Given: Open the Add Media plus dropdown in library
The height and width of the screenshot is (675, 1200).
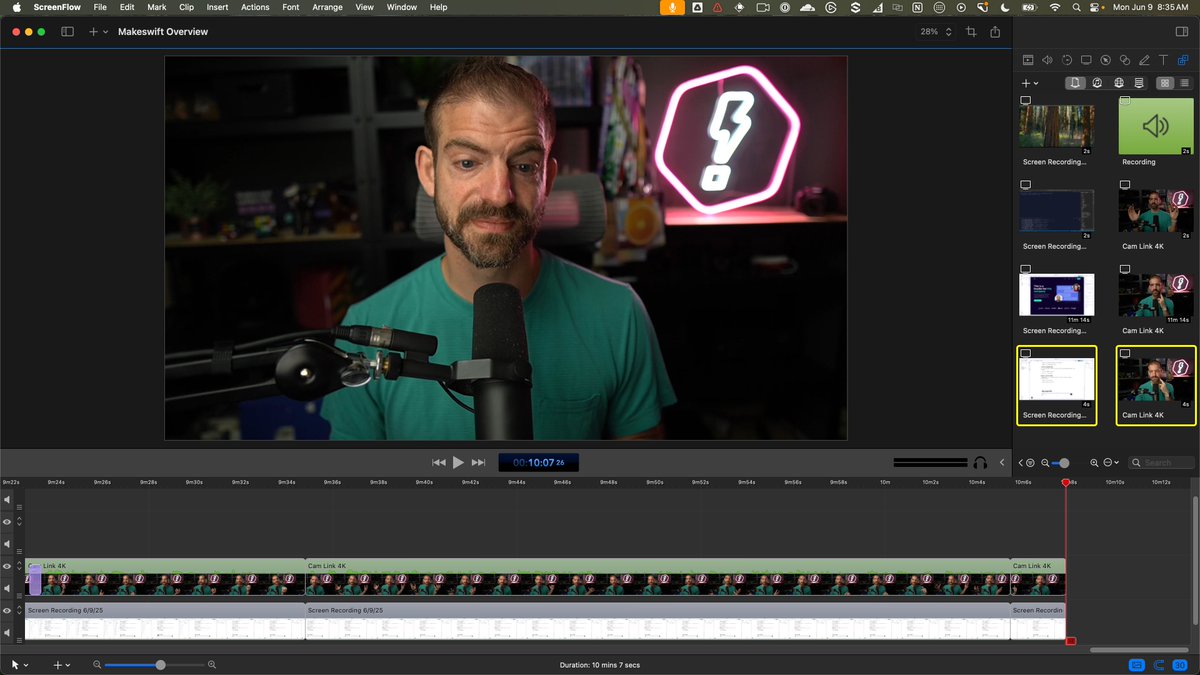Looking at the screenshot, I should click(x=1030, y=83).
